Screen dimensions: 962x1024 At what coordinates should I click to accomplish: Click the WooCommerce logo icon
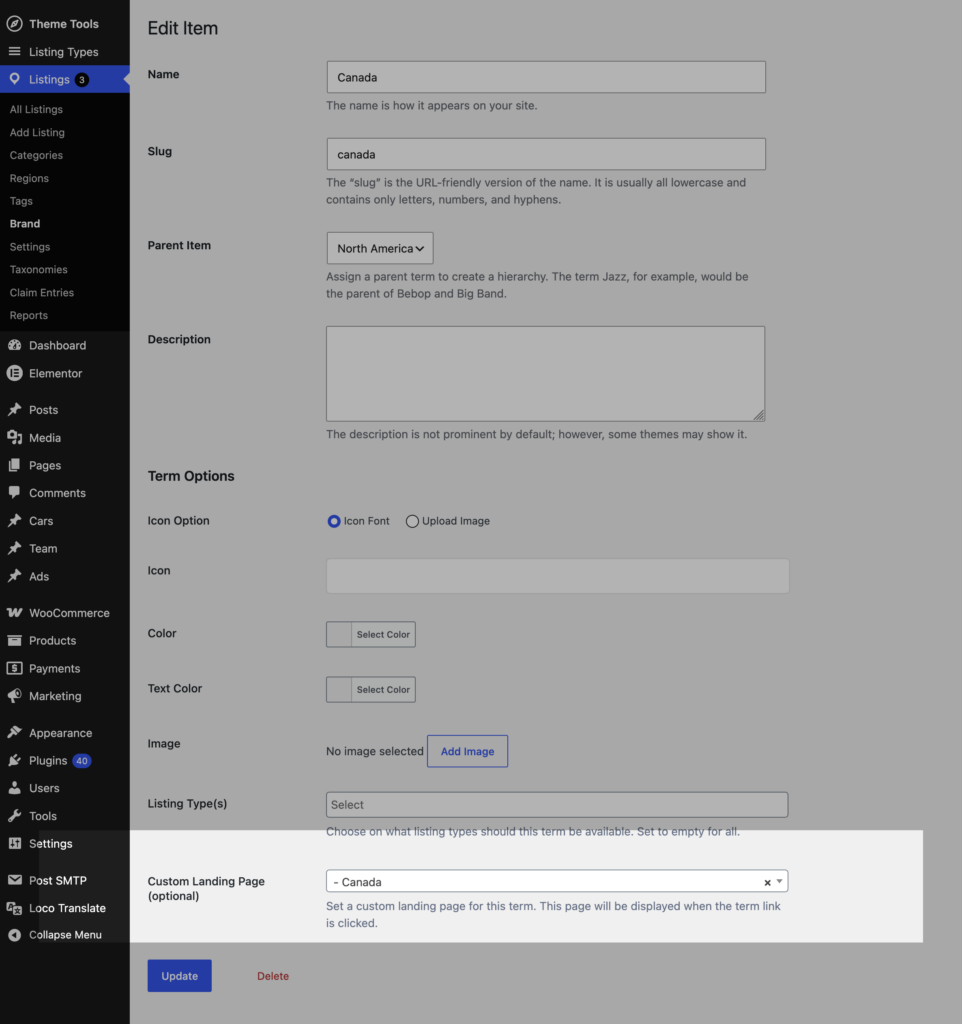pos(14,613)
